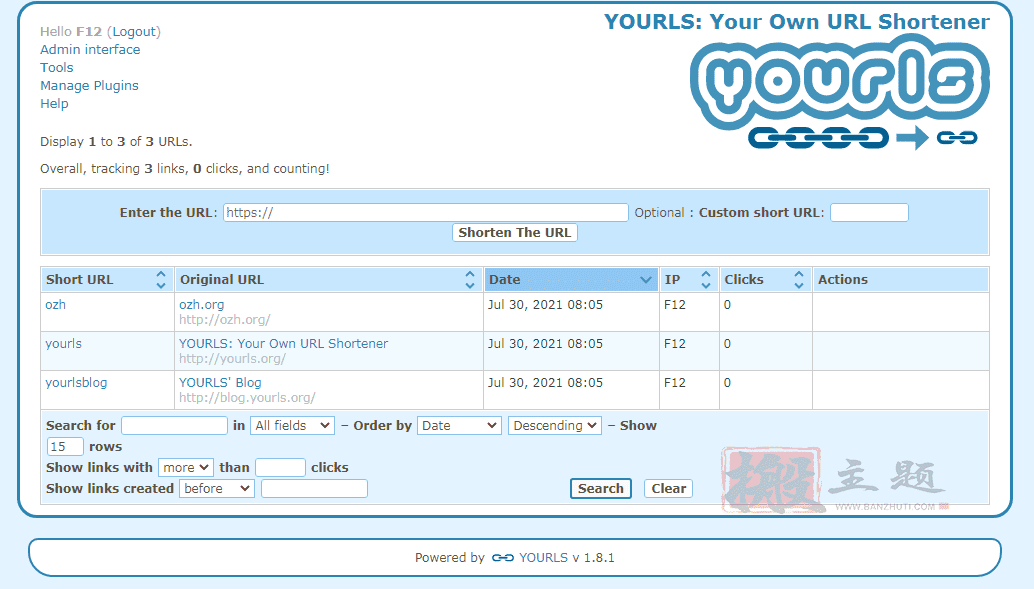Toggle Date column sort arrow

pos(646,280)
